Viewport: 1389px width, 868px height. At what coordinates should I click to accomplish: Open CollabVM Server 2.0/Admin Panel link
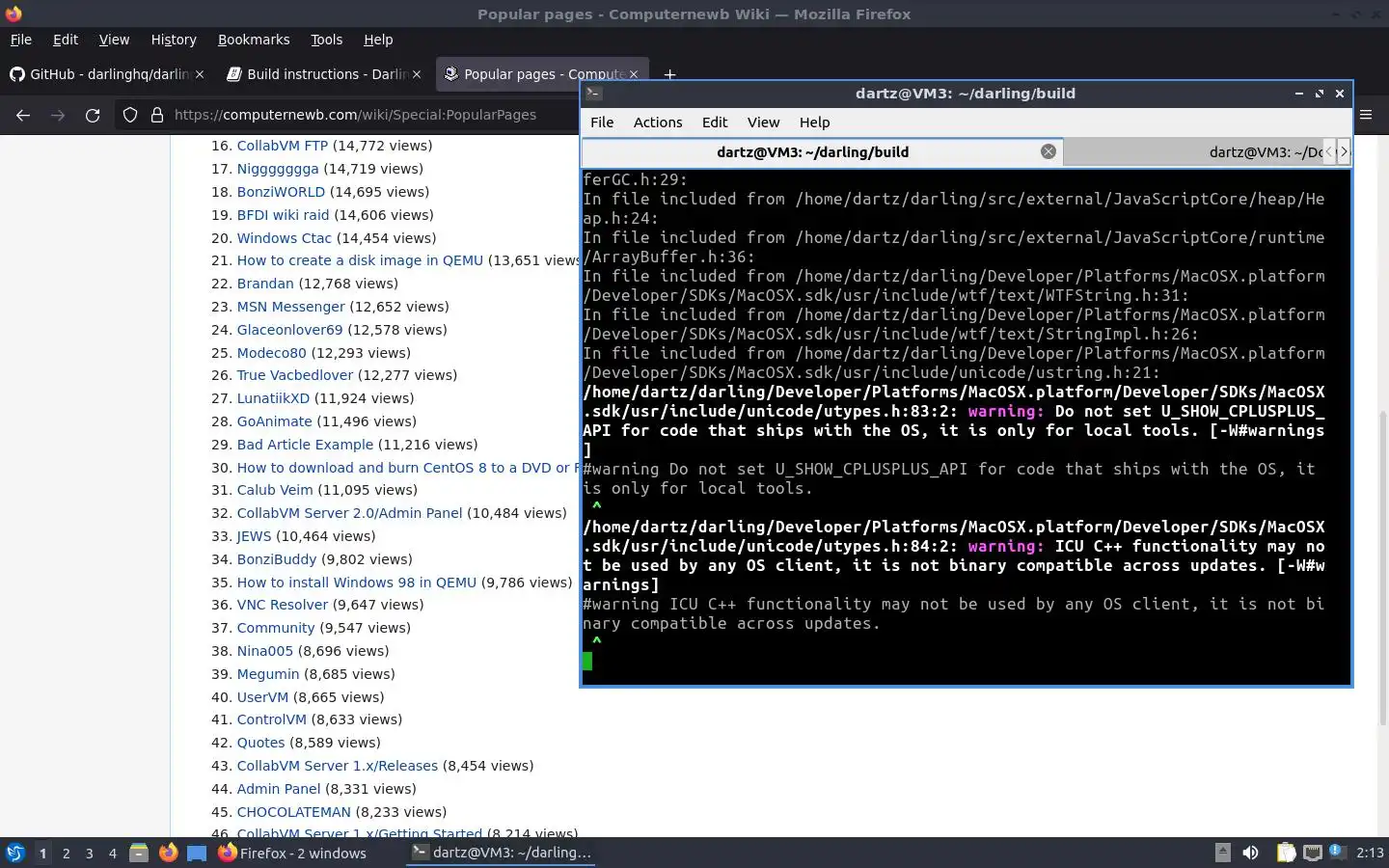(x=349, y=513)
